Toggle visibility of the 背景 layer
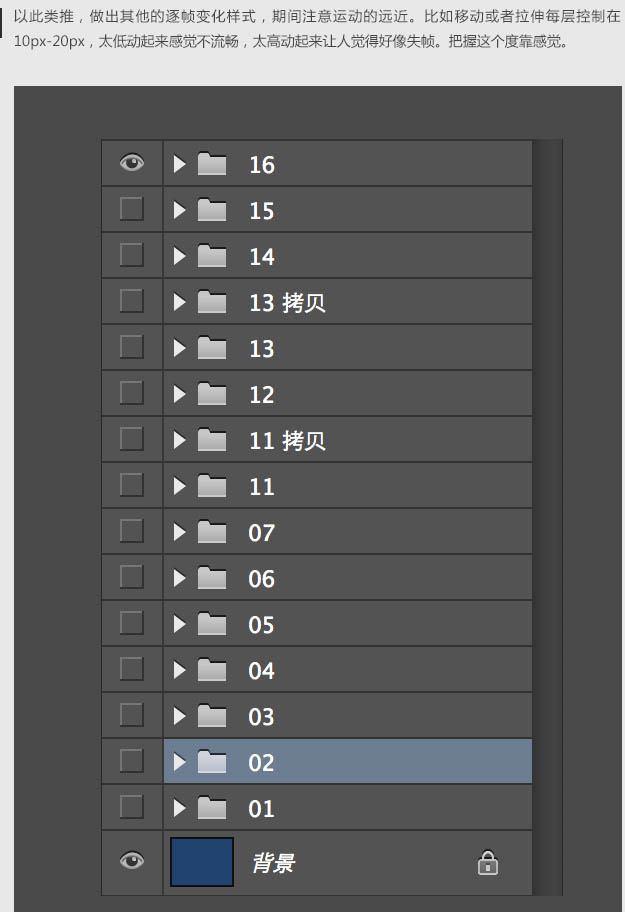 click(x=132, y=862)
